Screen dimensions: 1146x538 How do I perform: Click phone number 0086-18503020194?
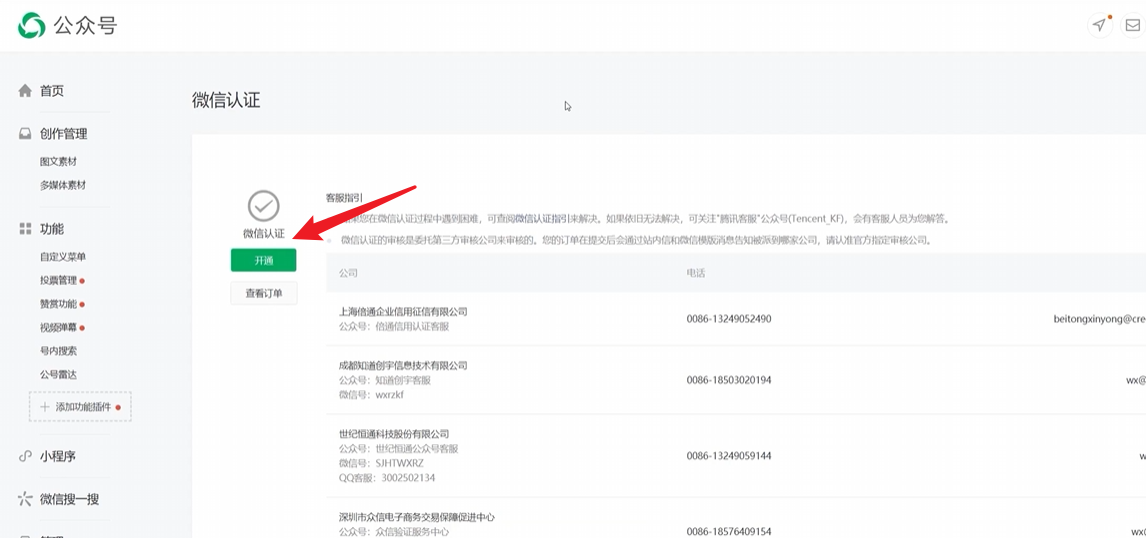729,380
